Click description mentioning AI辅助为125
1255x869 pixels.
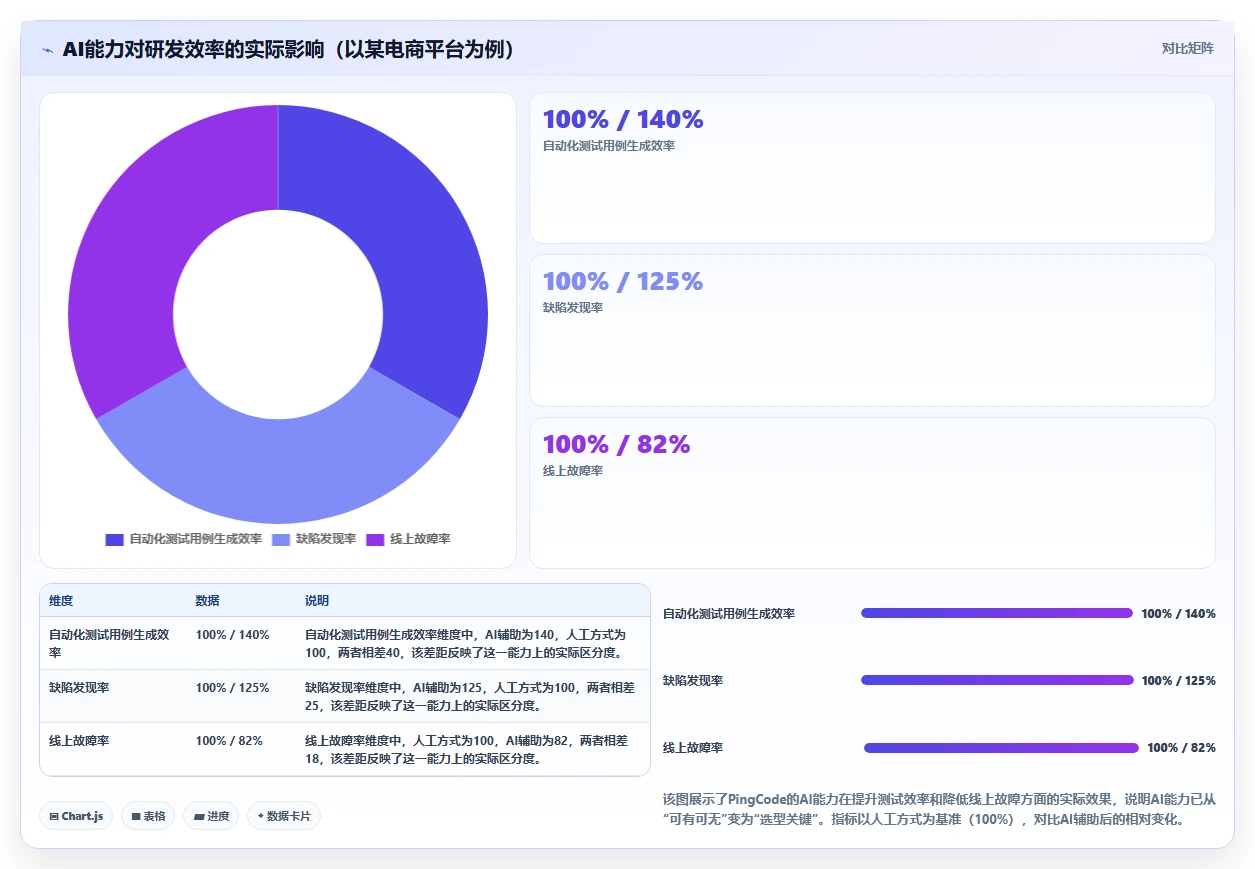[469, 696]
